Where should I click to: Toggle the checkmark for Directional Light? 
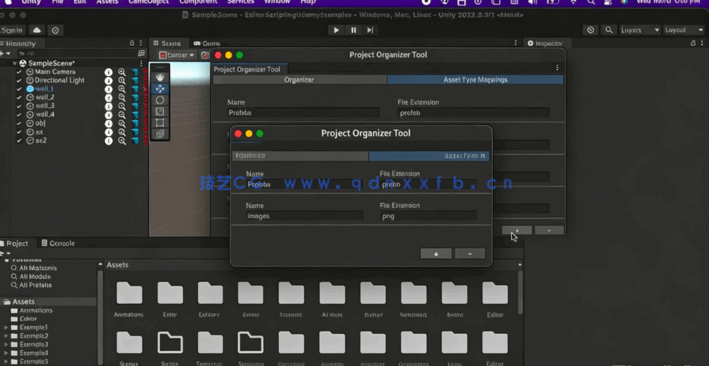(19, 81)
